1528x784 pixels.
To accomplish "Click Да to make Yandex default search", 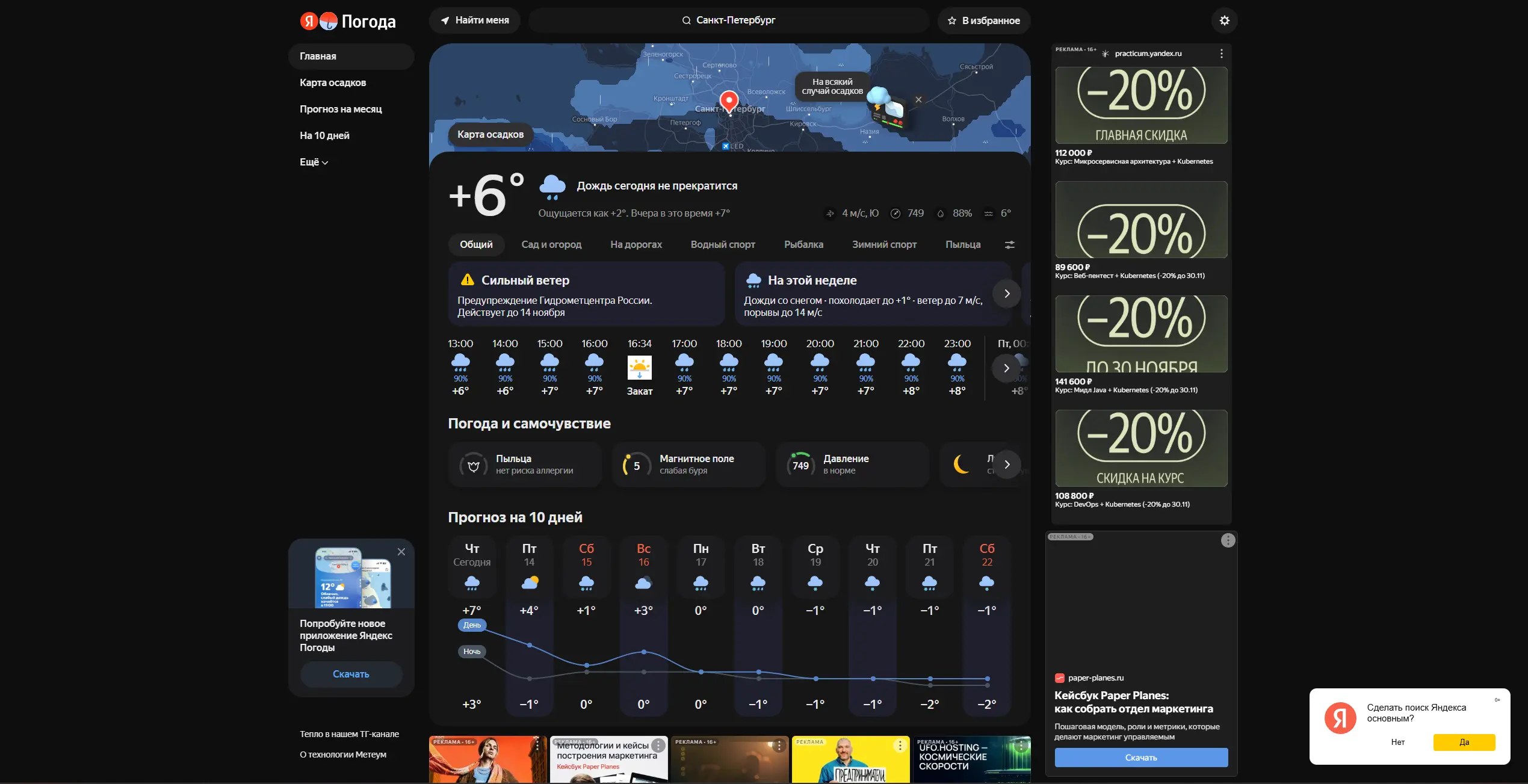I will [x=1464, y=742].
